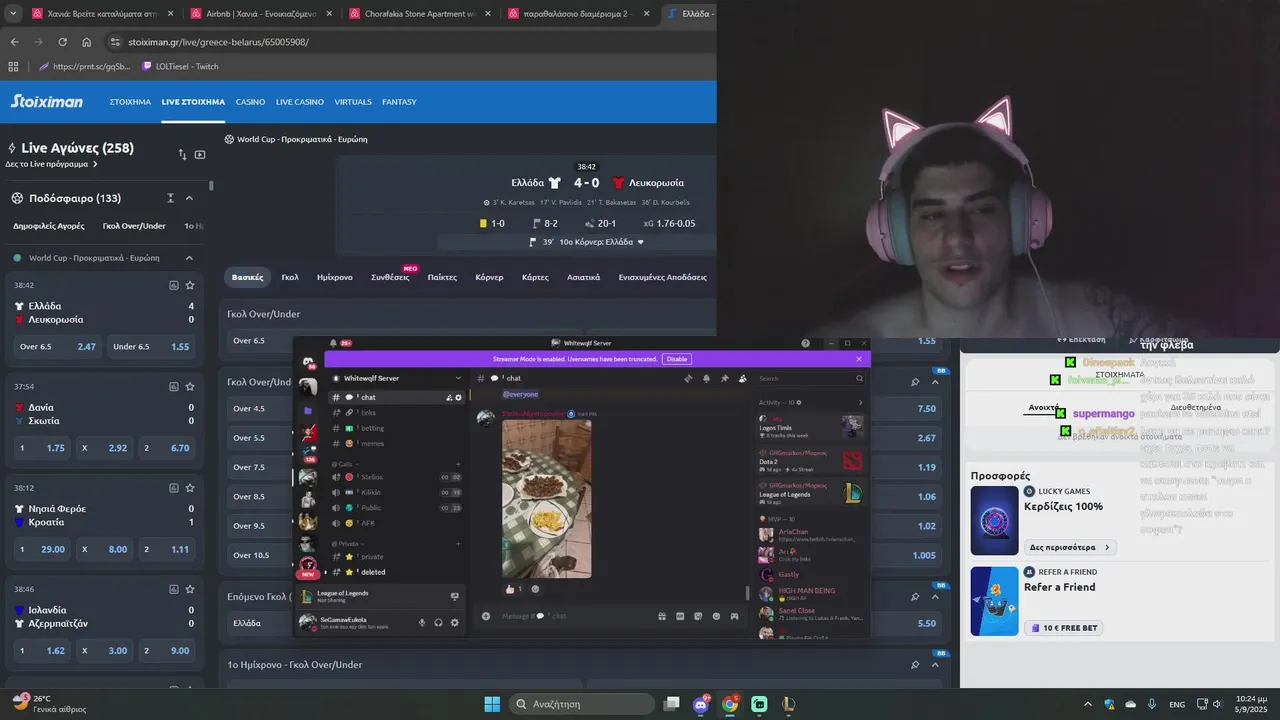This screenshot has width=1280, height=720.
Task: Expand Whitewqlf Server header dropdown
Action: 458,378
